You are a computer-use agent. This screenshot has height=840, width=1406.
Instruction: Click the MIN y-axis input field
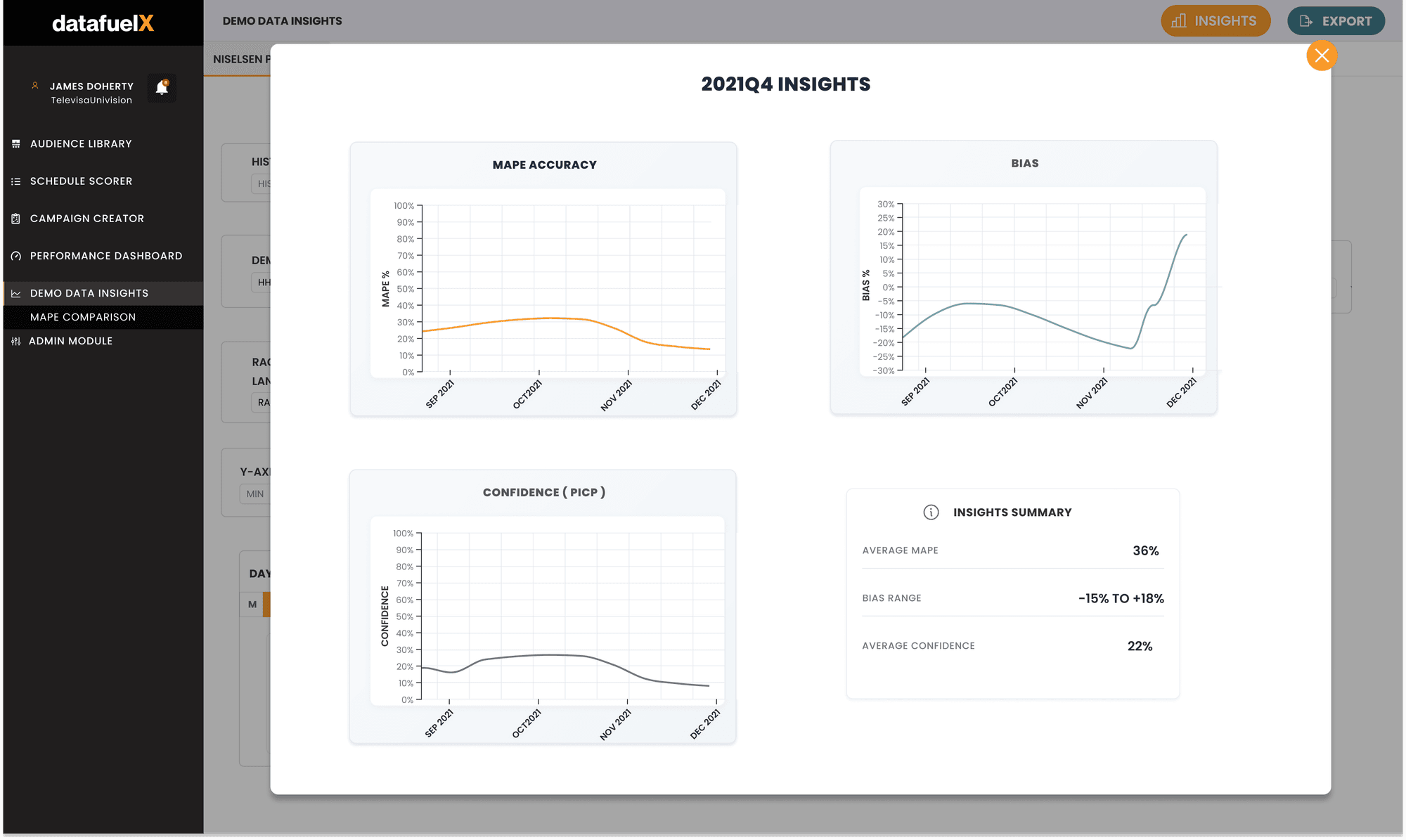point(254,494)
